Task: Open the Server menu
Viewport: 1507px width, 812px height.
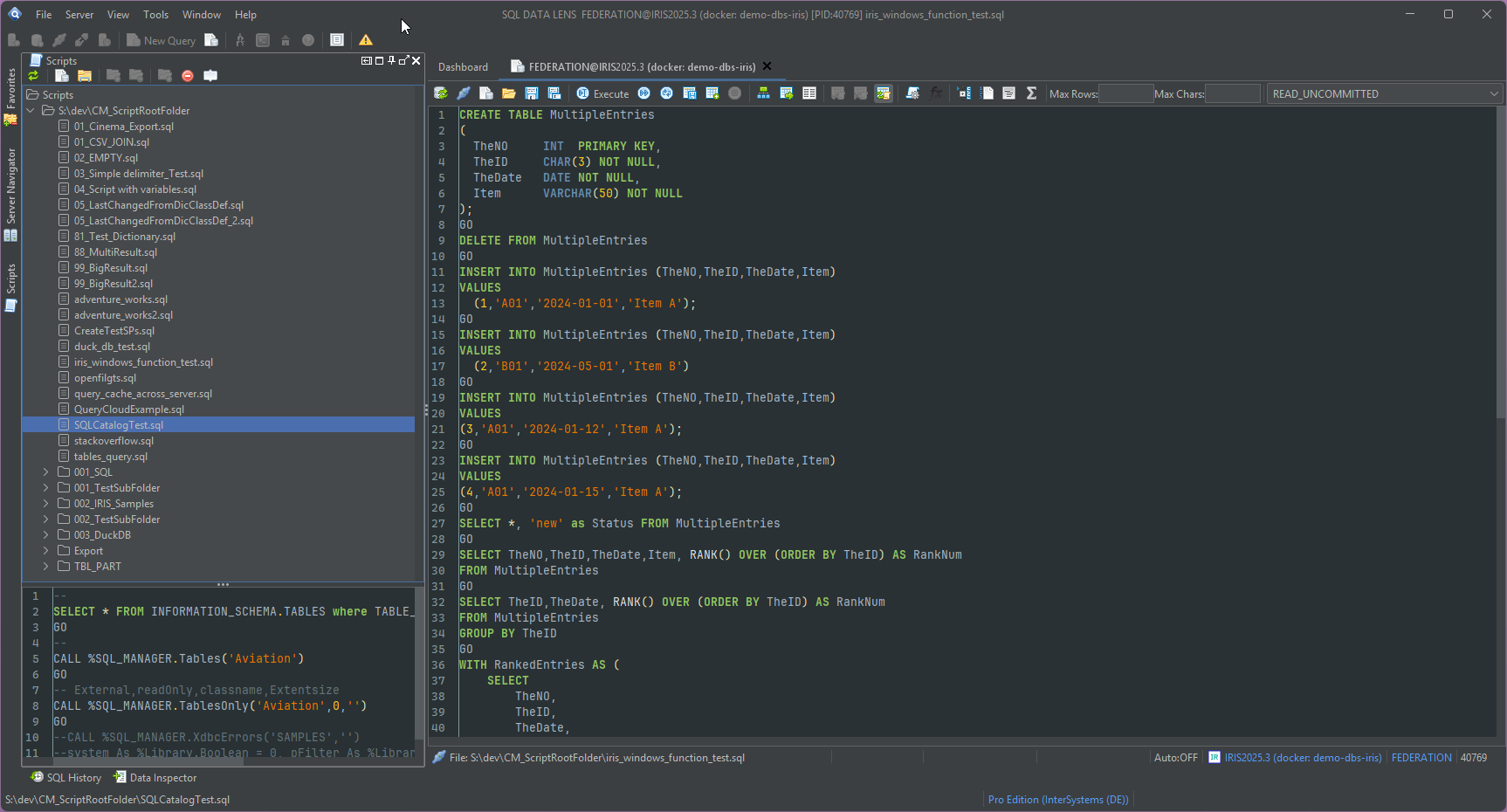Action: pos(79,15)
